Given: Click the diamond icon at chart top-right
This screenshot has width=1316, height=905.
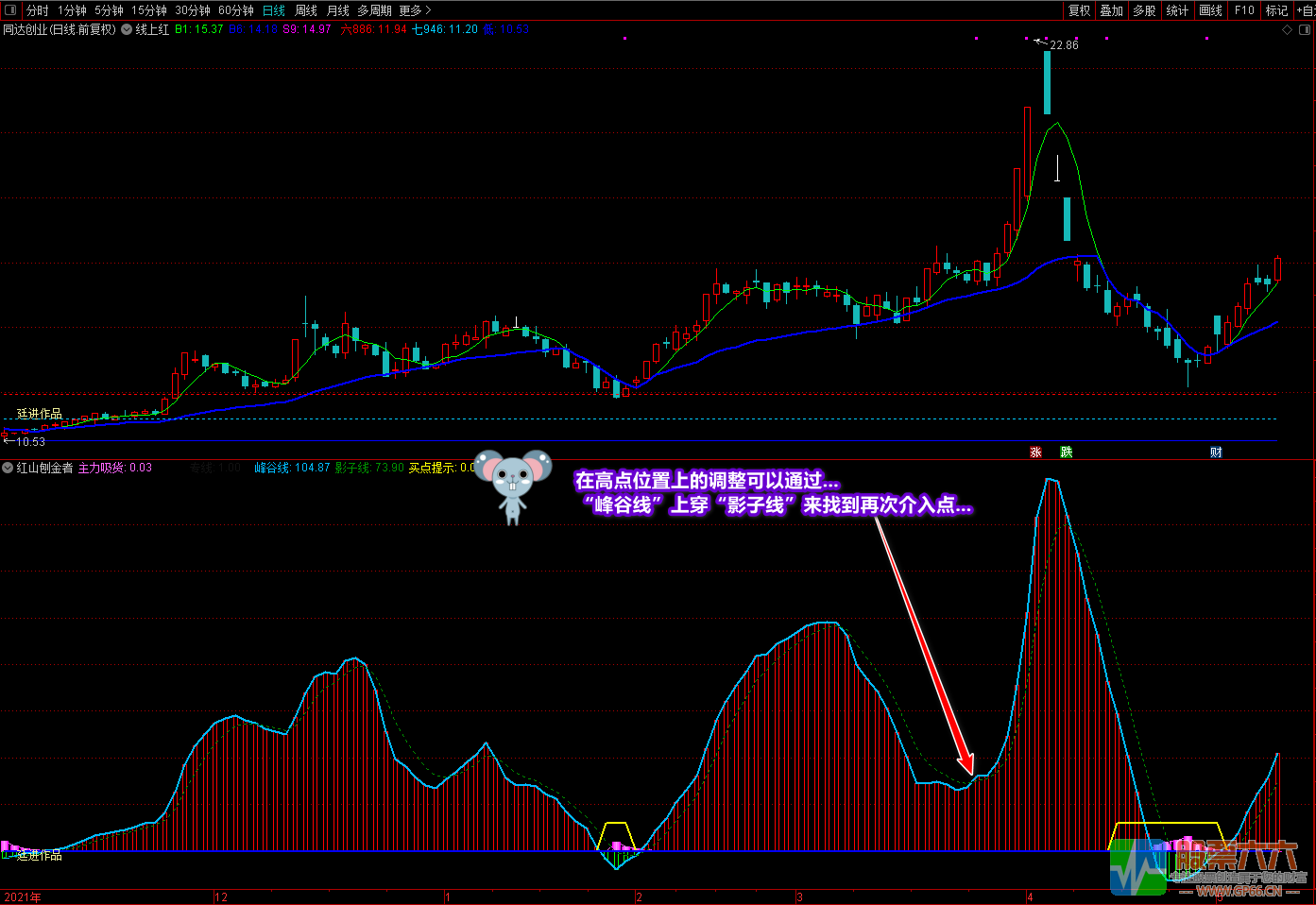Looking at the screenshot, I should 1287,30.
